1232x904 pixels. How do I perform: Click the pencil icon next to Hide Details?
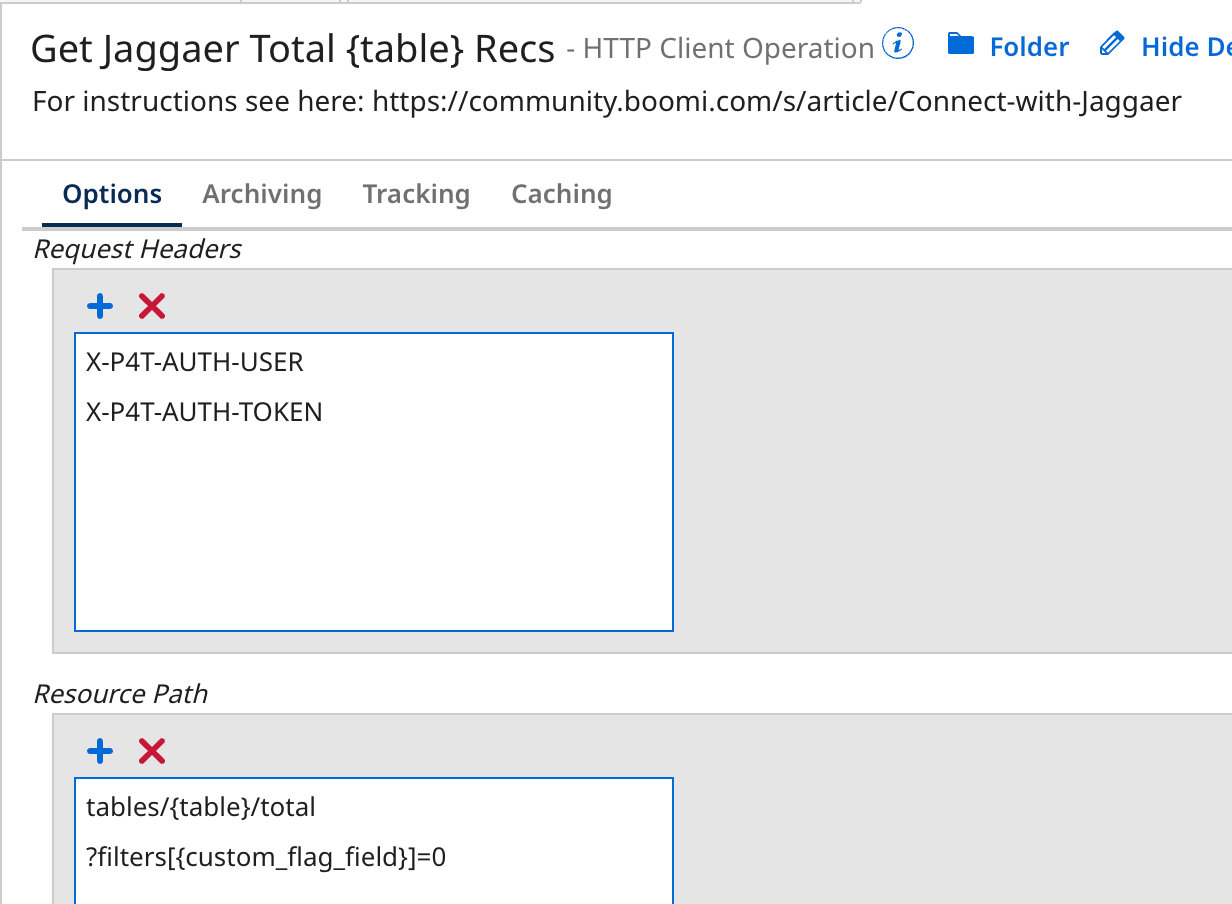pyautogui.click(x=1110, y=45)
